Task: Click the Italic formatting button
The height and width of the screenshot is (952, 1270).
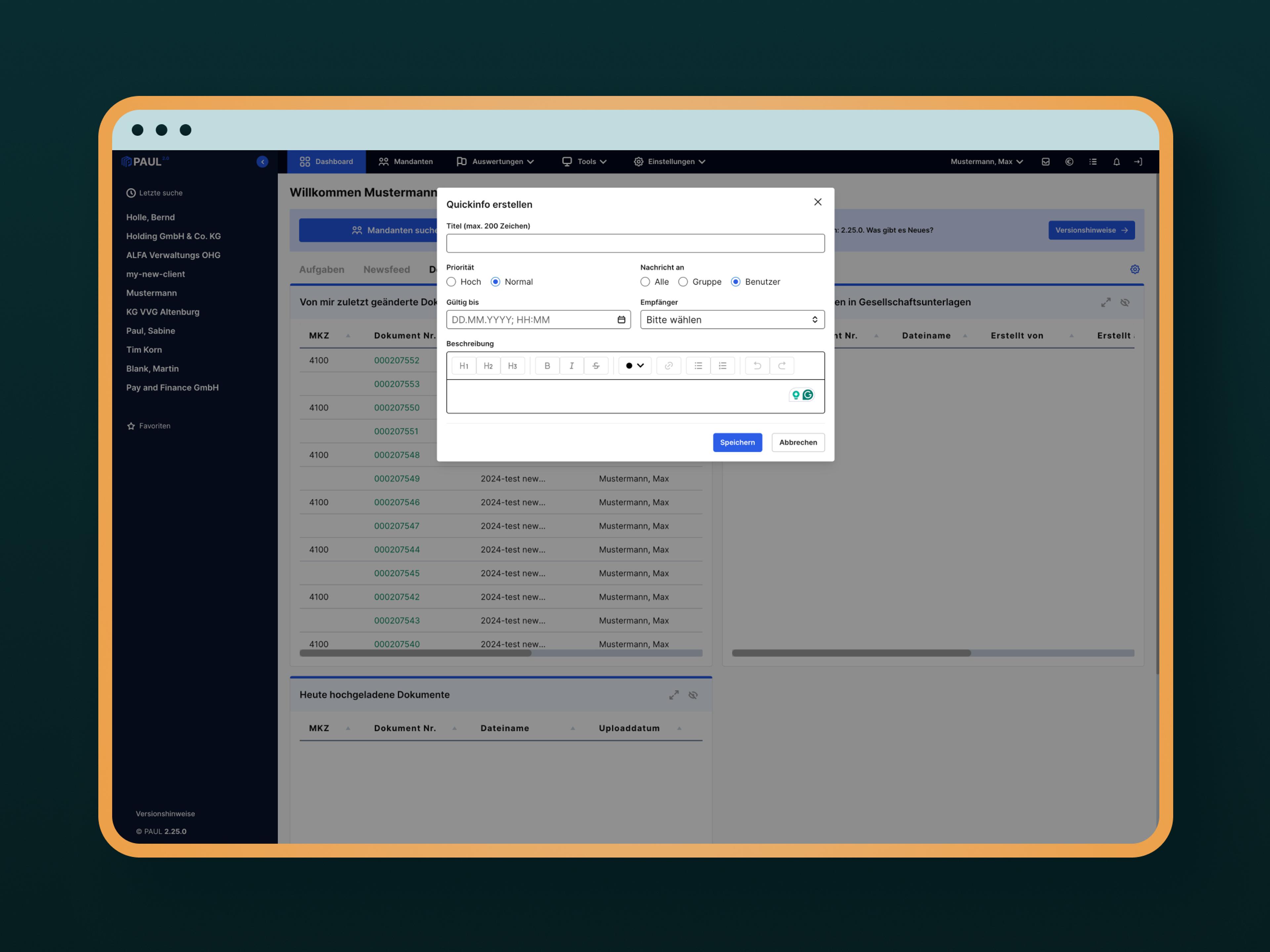Action: tap(571, 366)
